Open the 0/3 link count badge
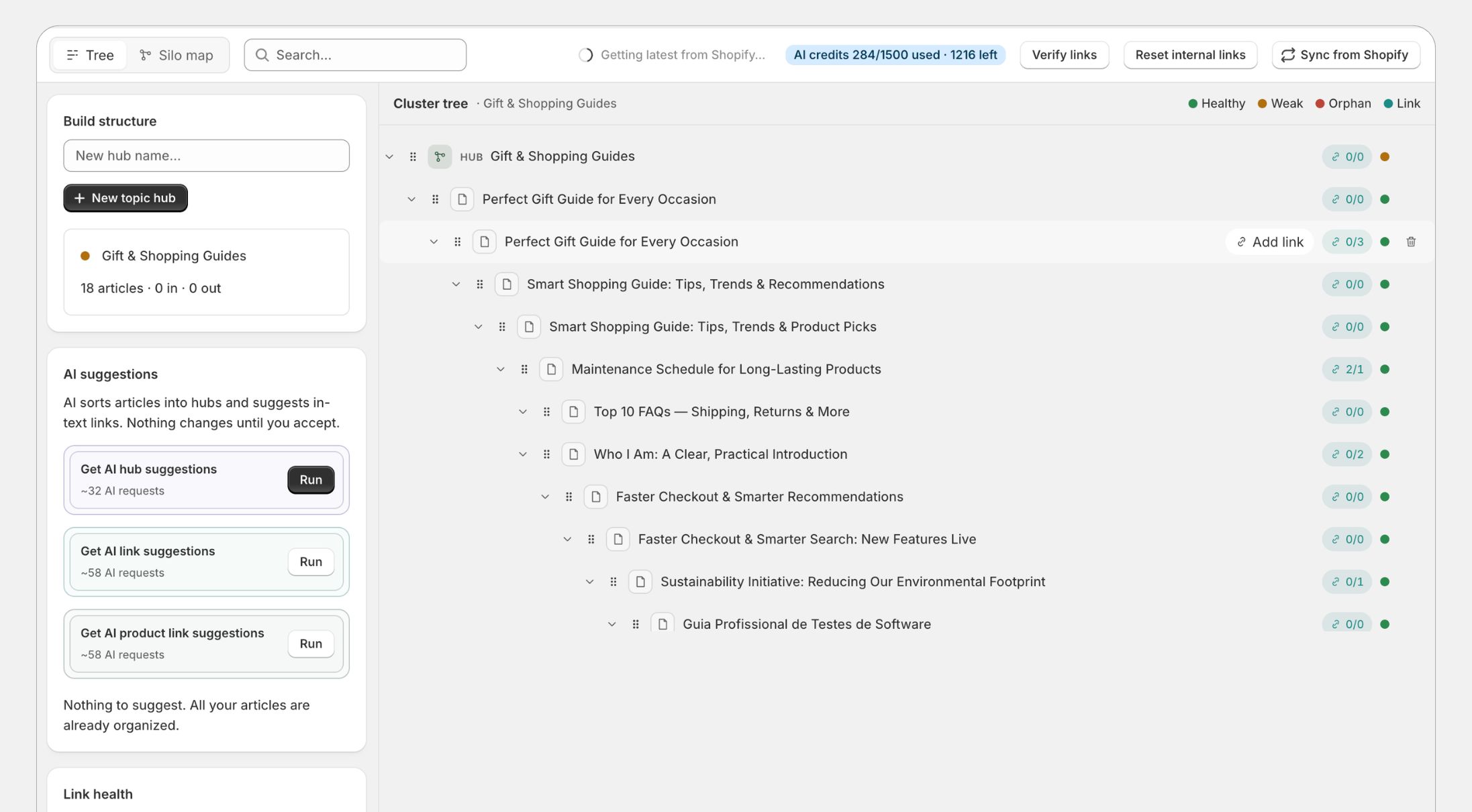 pyautogui.click(x=1346, y=242)
